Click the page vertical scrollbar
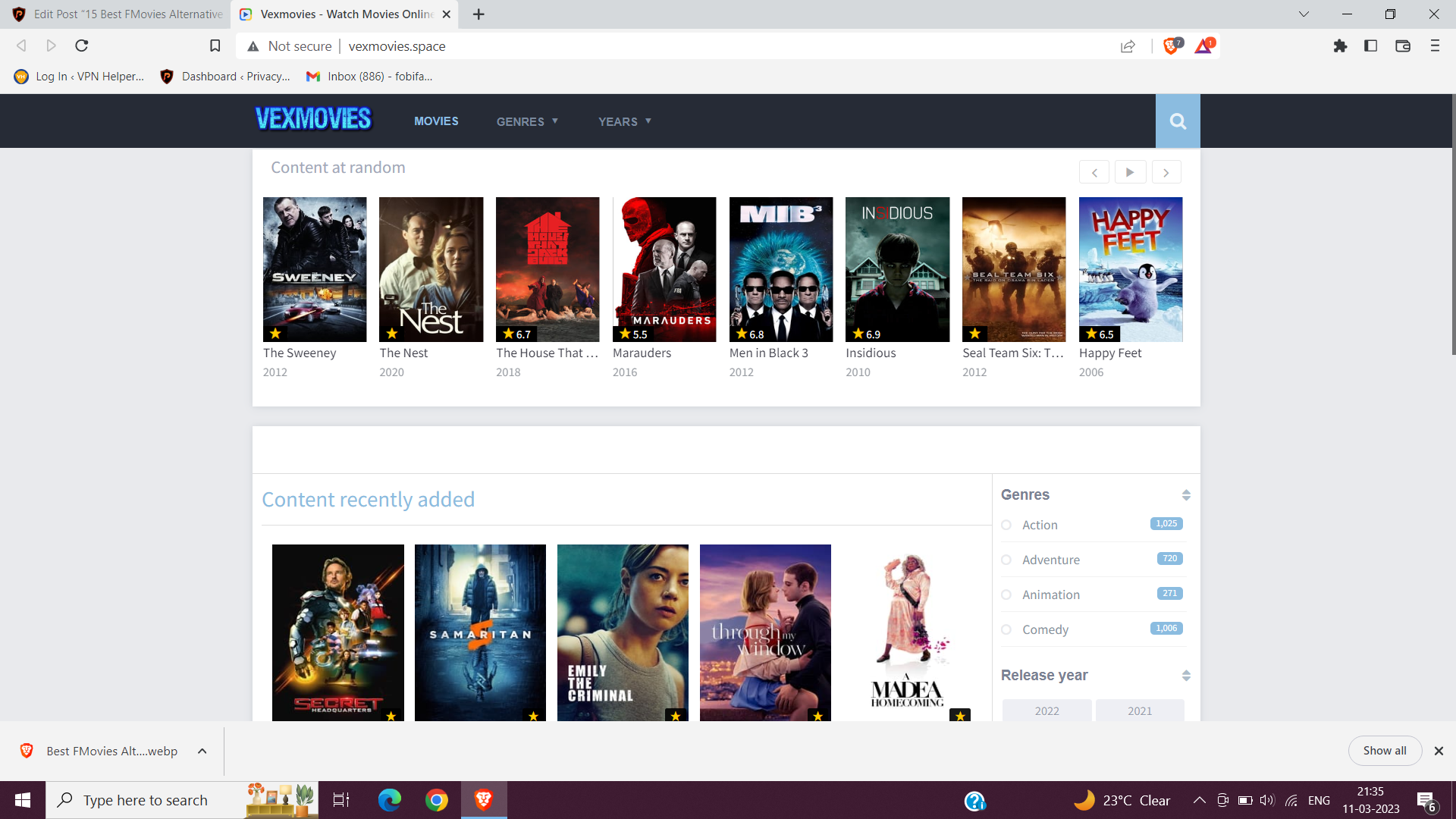The width and height of the screenshot is (1456, 819). 1452,224
